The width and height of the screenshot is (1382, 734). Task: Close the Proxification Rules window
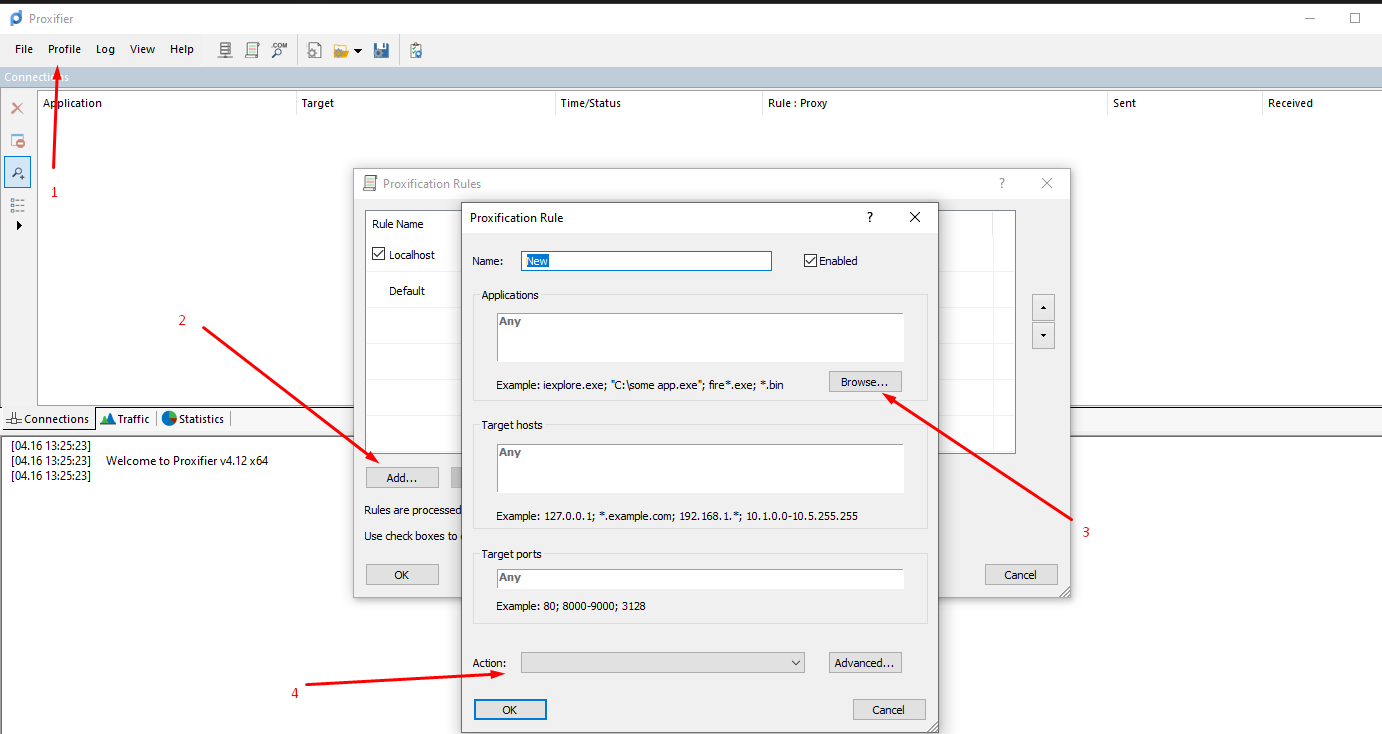(x=1047, y=183)
